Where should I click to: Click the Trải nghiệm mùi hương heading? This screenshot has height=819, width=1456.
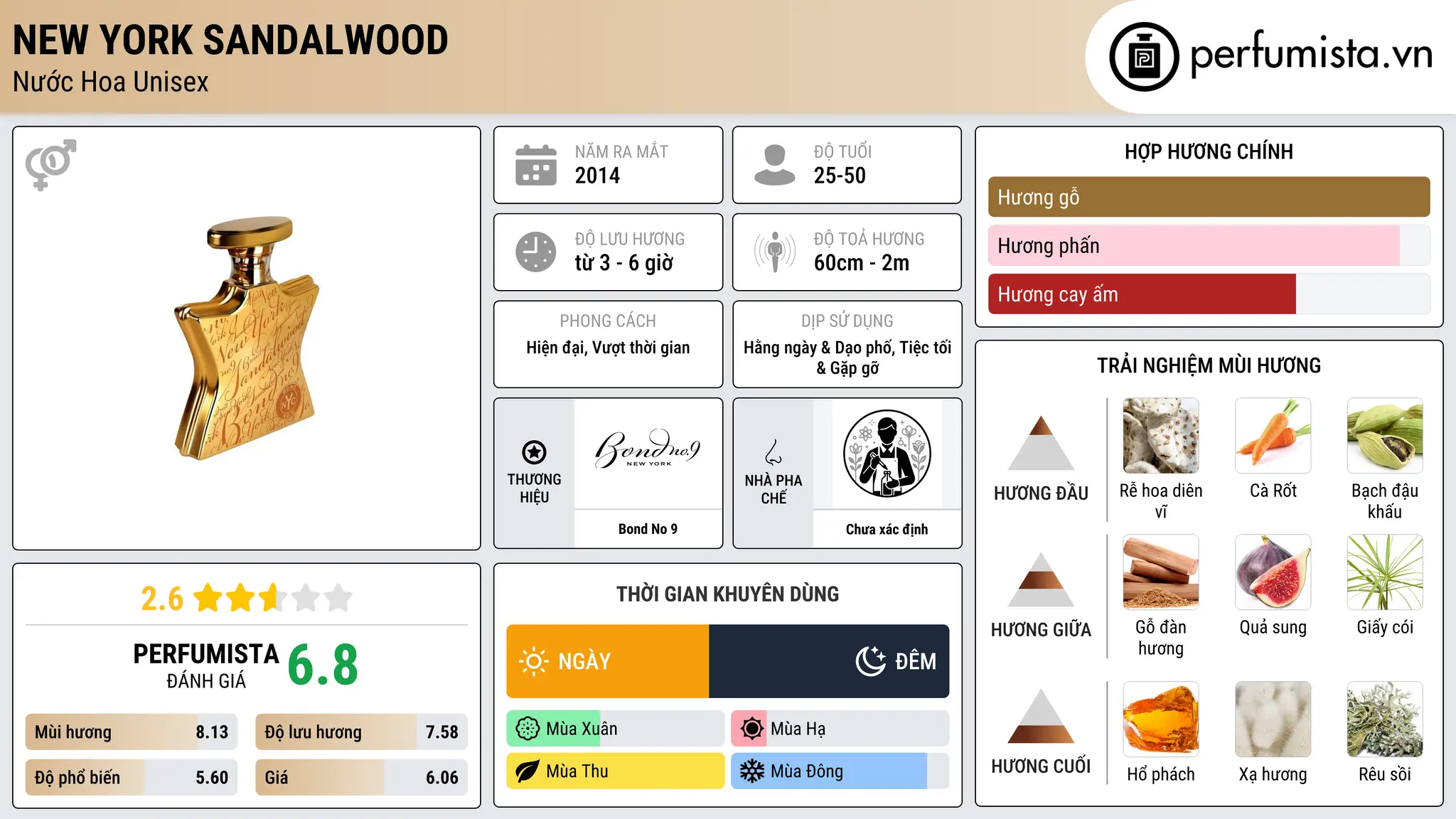point(1209,365)
